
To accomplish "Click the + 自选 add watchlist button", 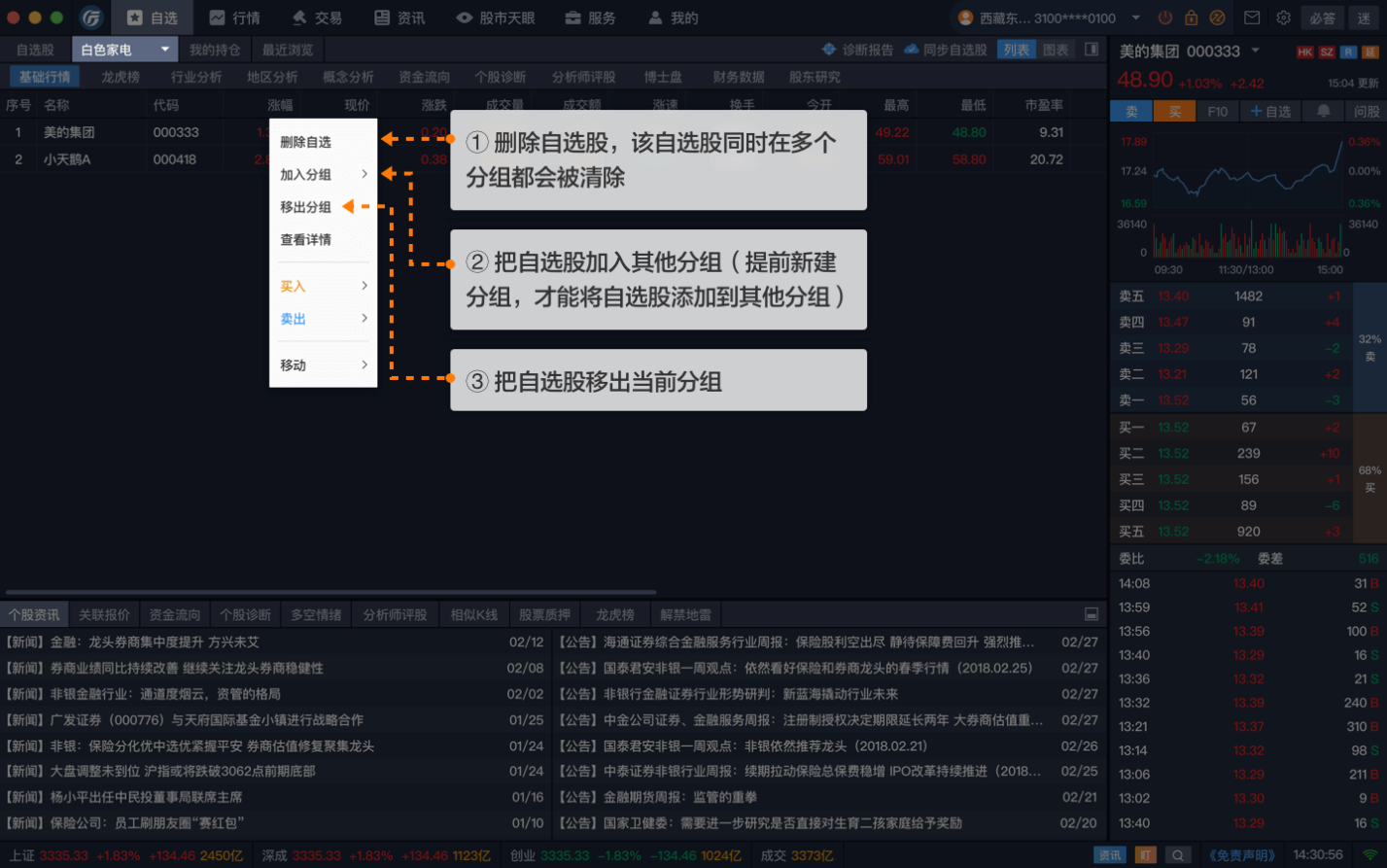I will (x=1269, y=112).
